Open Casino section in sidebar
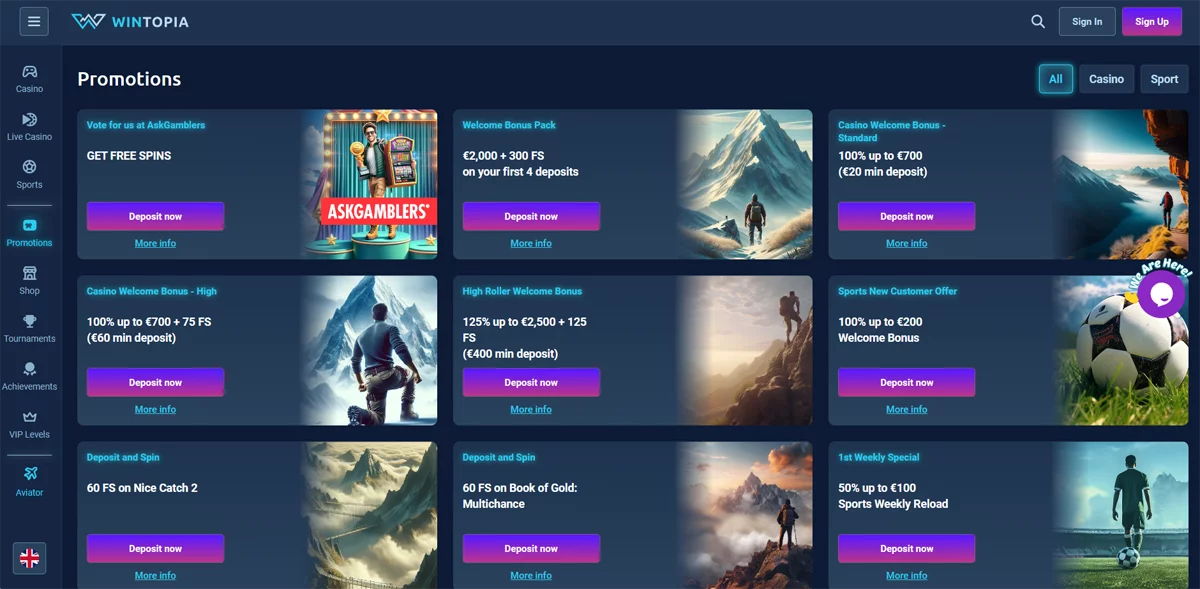Screen dimensions: 1200x589 [30, 78]
